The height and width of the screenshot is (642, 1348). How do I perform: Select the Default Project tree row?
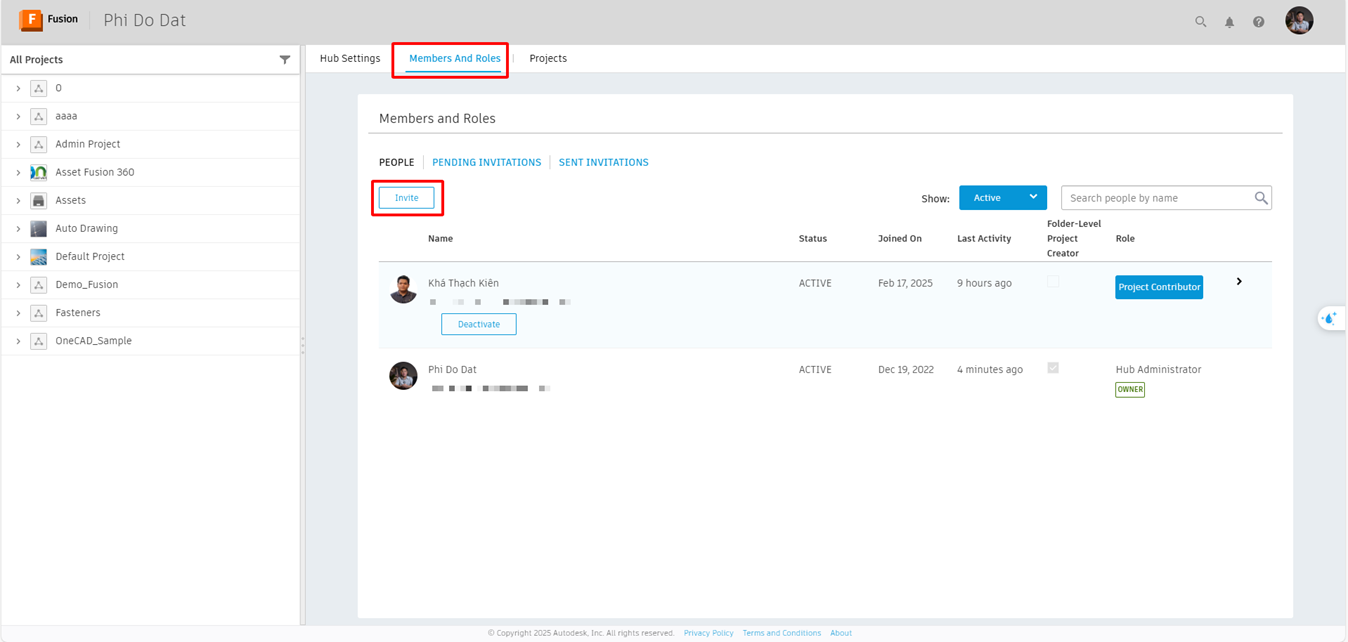tap(150, 257)
